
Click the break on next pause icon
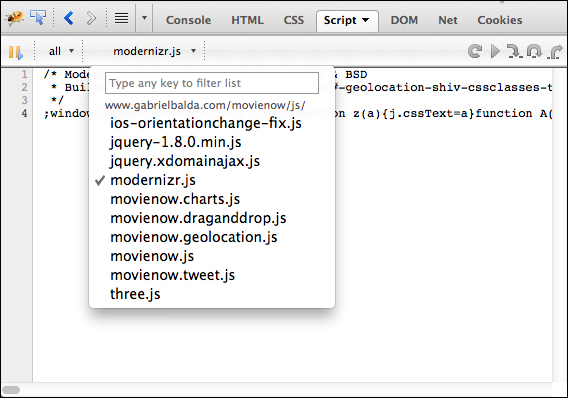tap(16, 52)
